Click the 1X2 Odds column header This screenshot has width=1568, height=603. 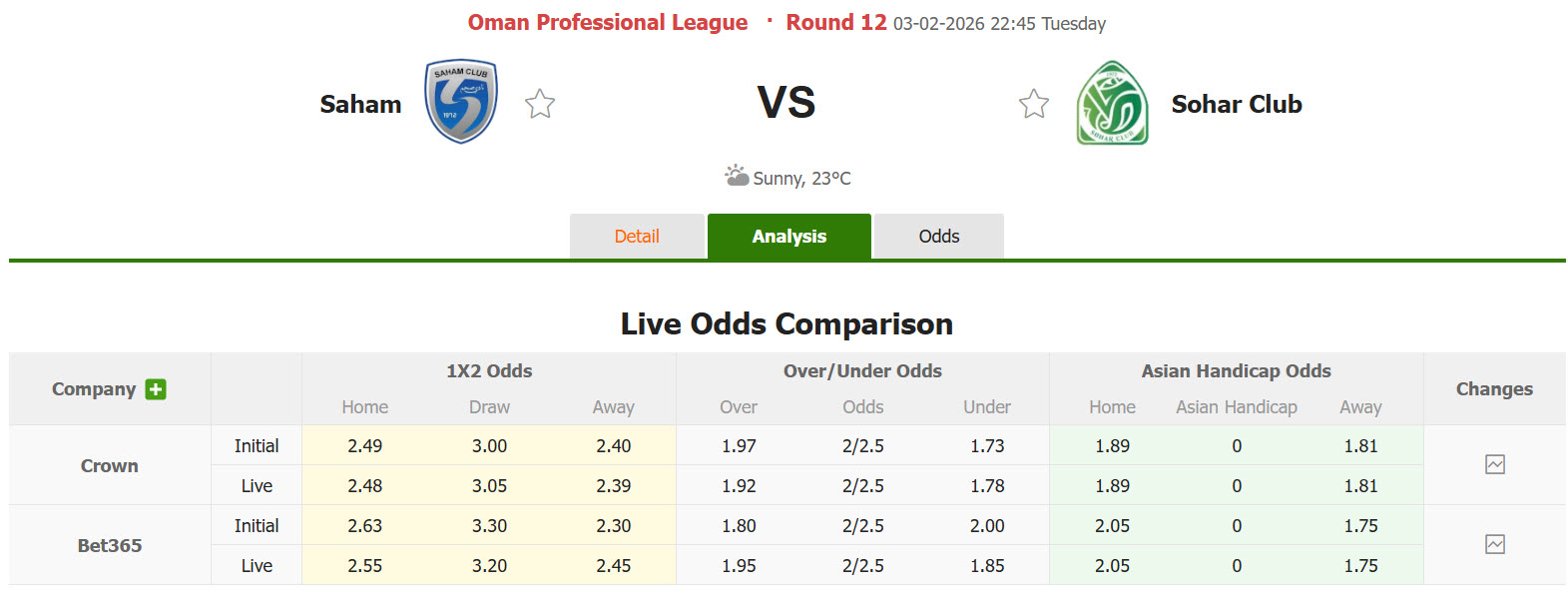[x=489, y=371]
